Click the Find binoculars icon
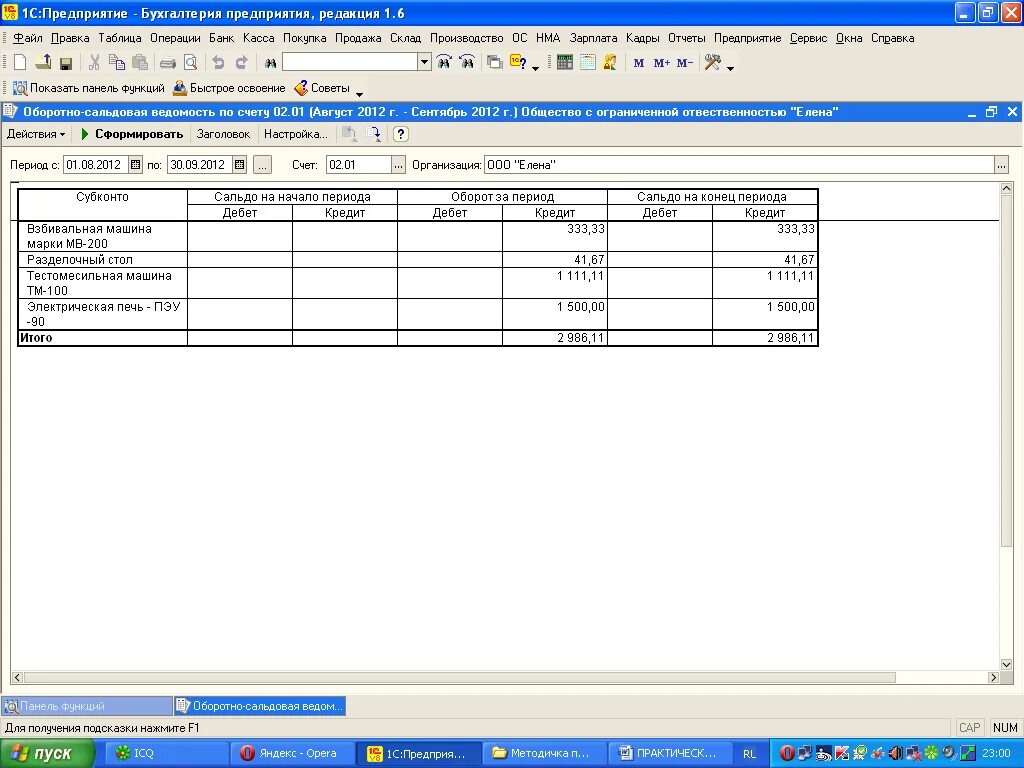 270,63
